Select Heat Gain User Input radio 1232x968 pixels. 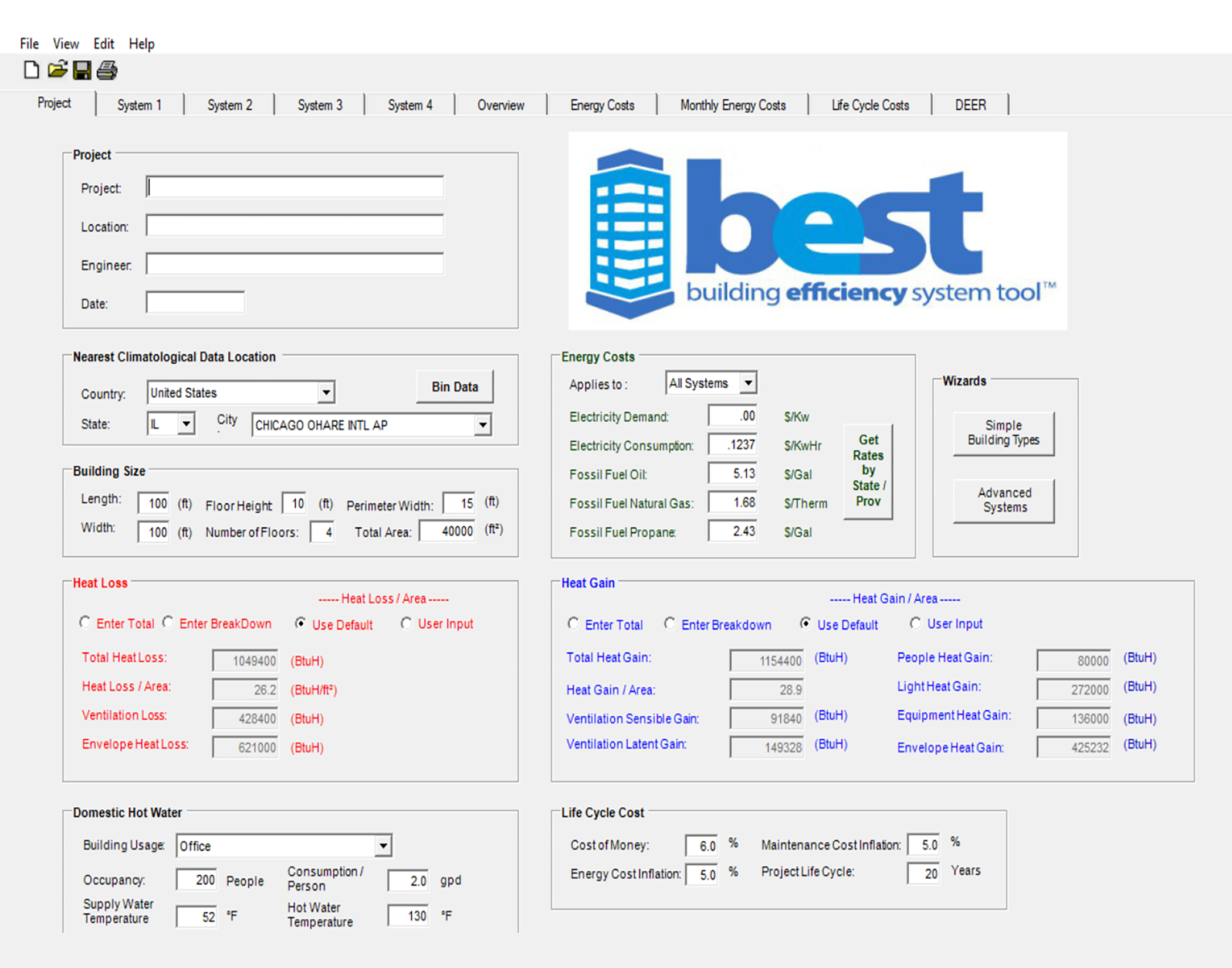point(915,624)
